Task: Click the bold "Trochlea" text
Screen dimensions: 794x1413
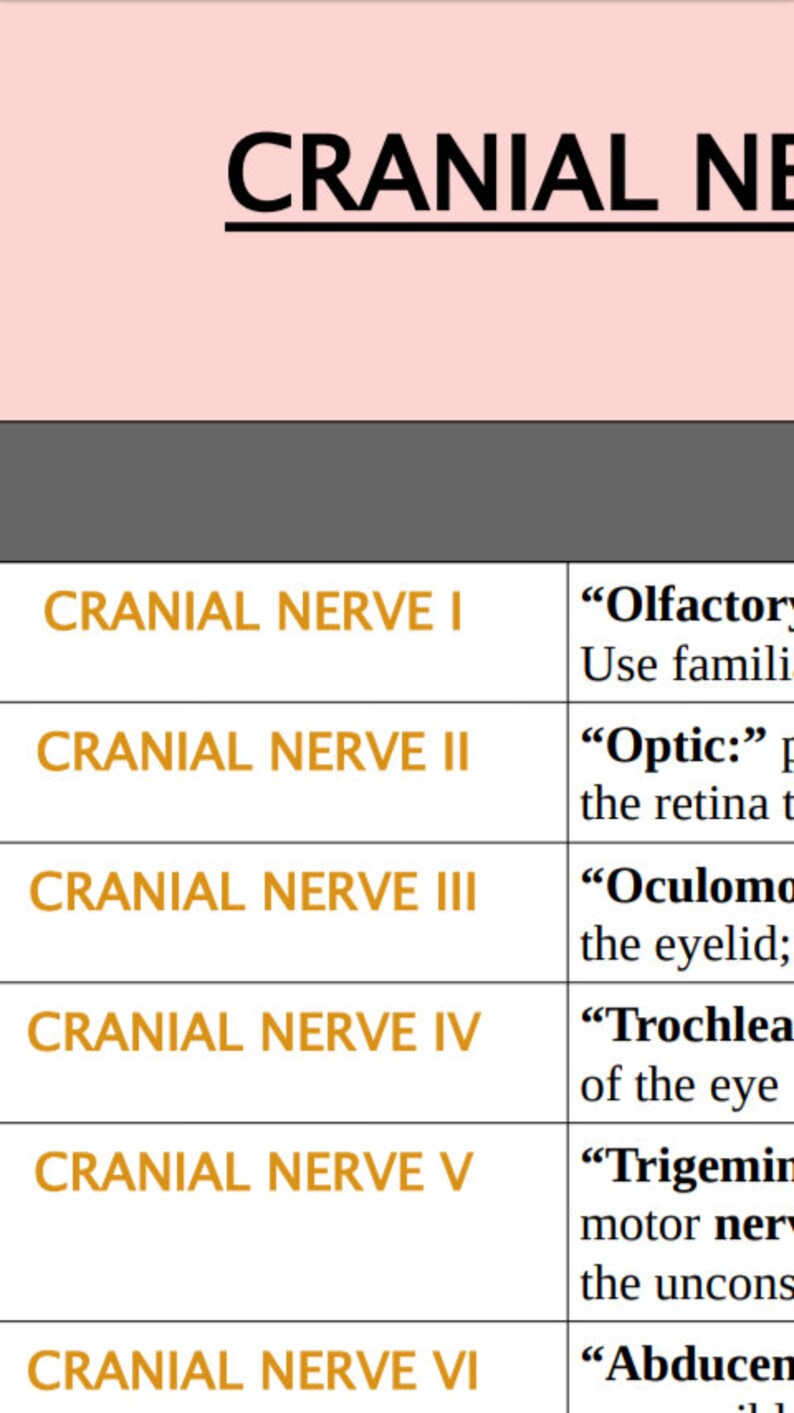Action: coord(687,1027)
